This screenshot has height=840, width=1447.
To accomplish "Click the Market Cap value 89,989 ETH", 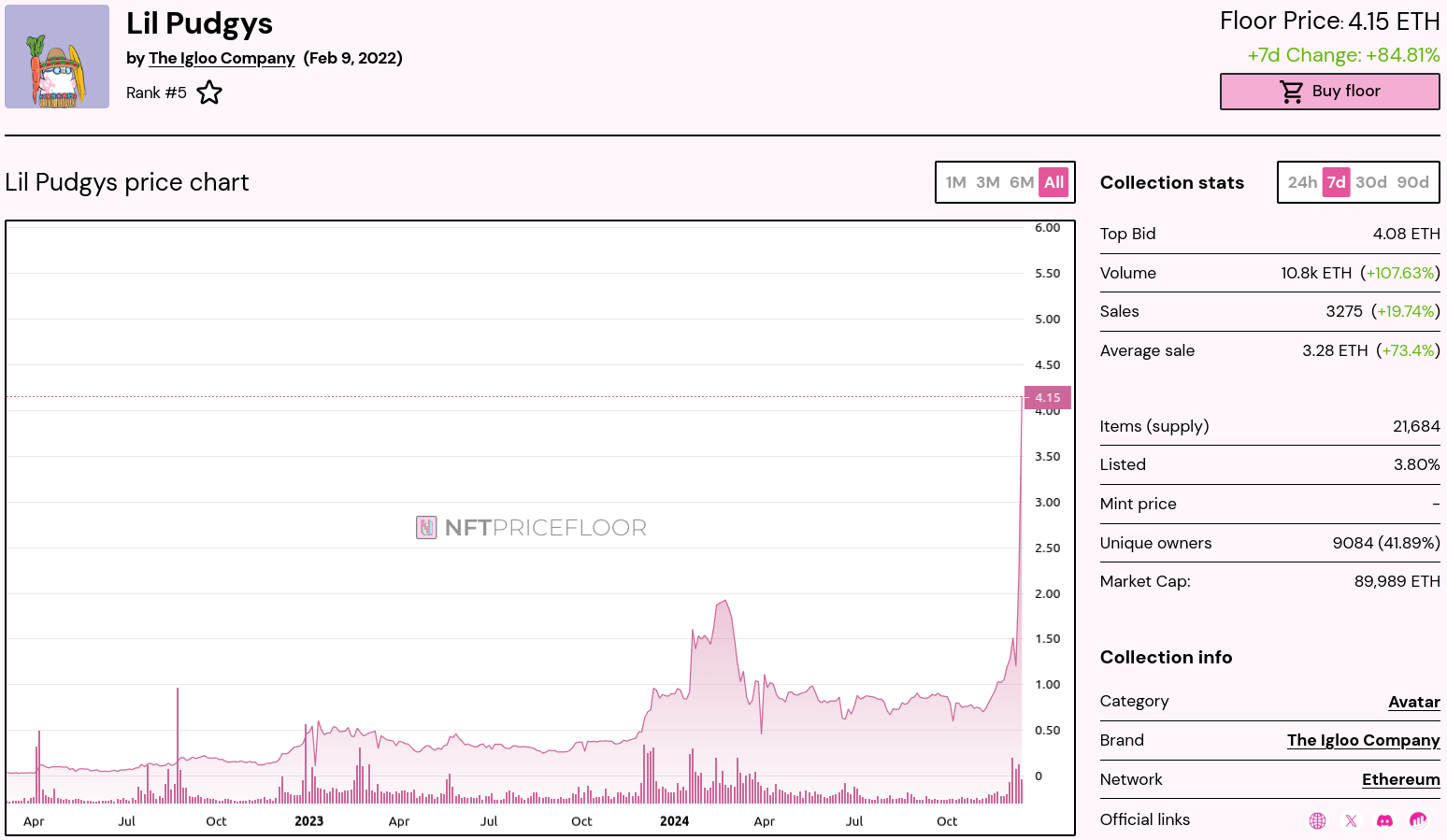I will (x=1397, y=581).
